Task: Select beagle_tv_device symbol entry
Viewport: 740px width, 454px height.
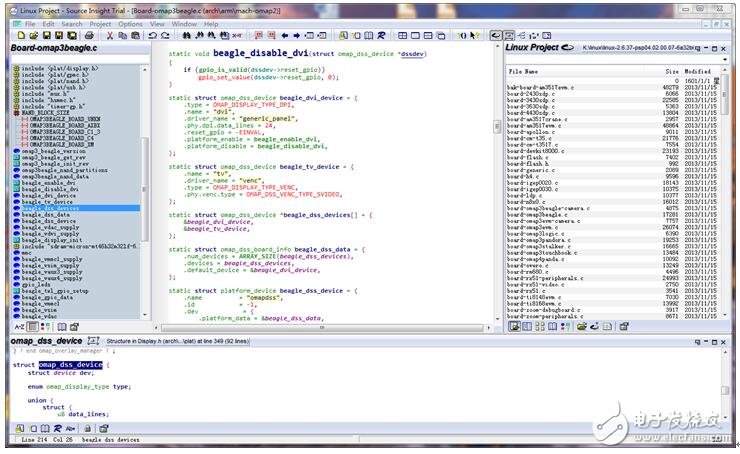Action: 46,201
